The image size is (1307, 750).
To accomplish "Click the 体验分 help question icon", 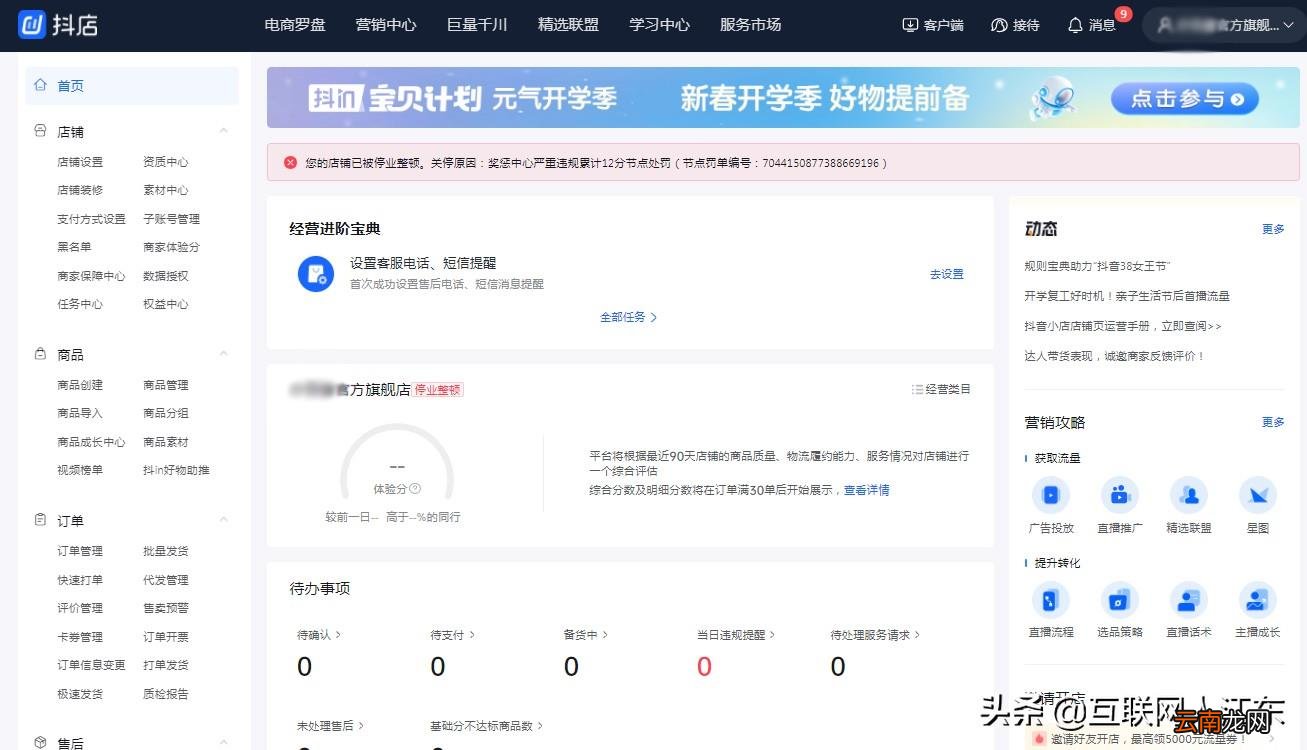I will pos(415,489).
